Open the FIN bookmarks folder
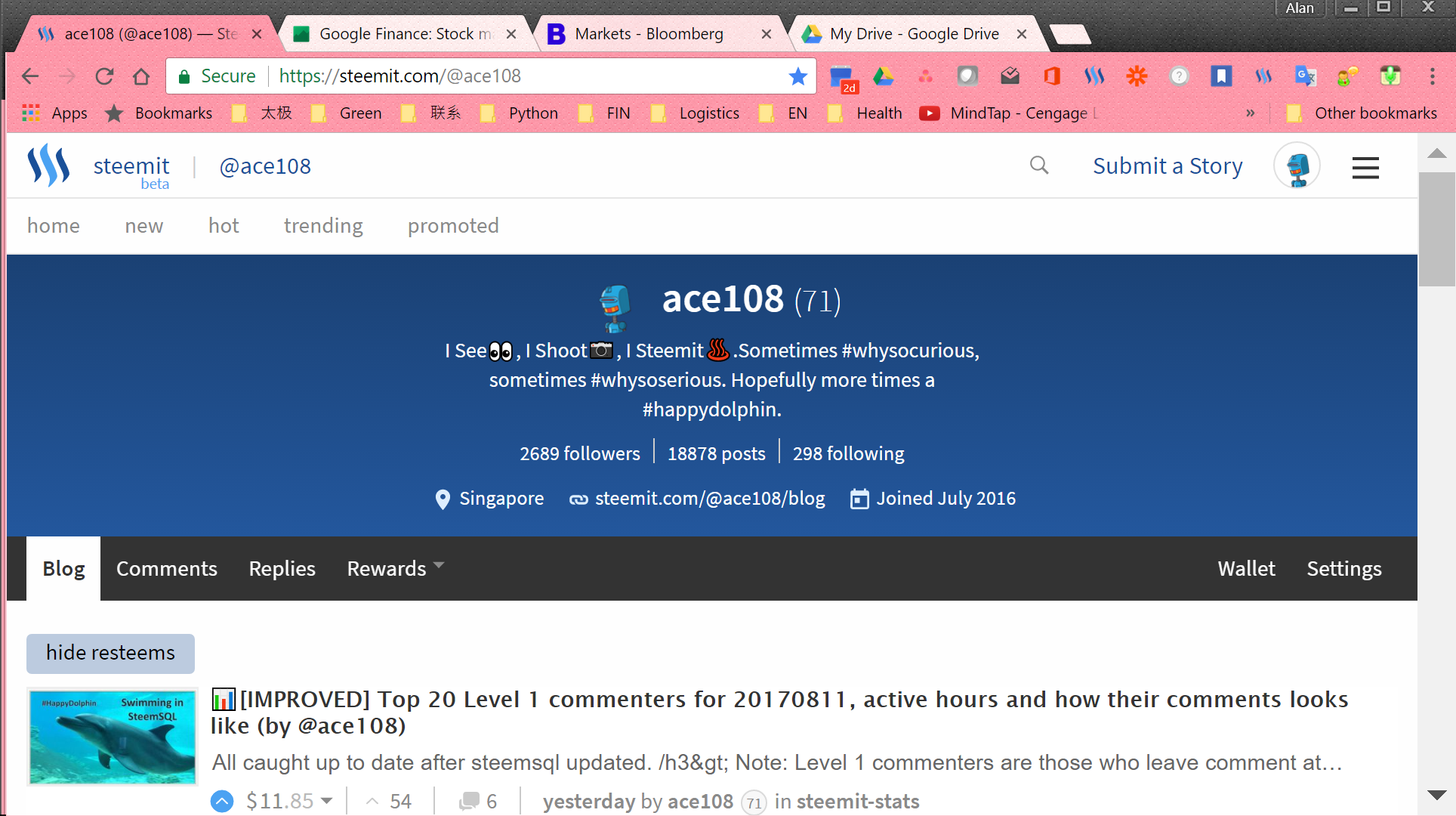1456x816 pixels. 604,113
